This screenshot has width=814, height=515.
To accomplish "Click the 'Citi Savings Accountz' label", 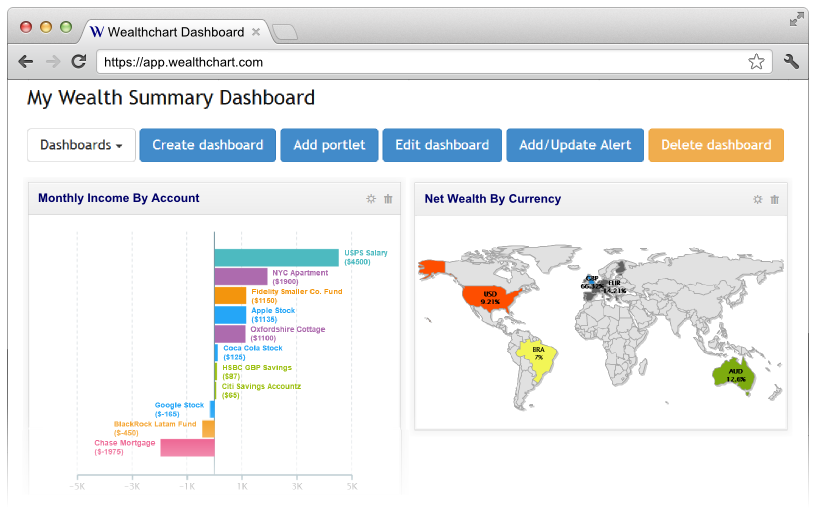I will (261, 386).
